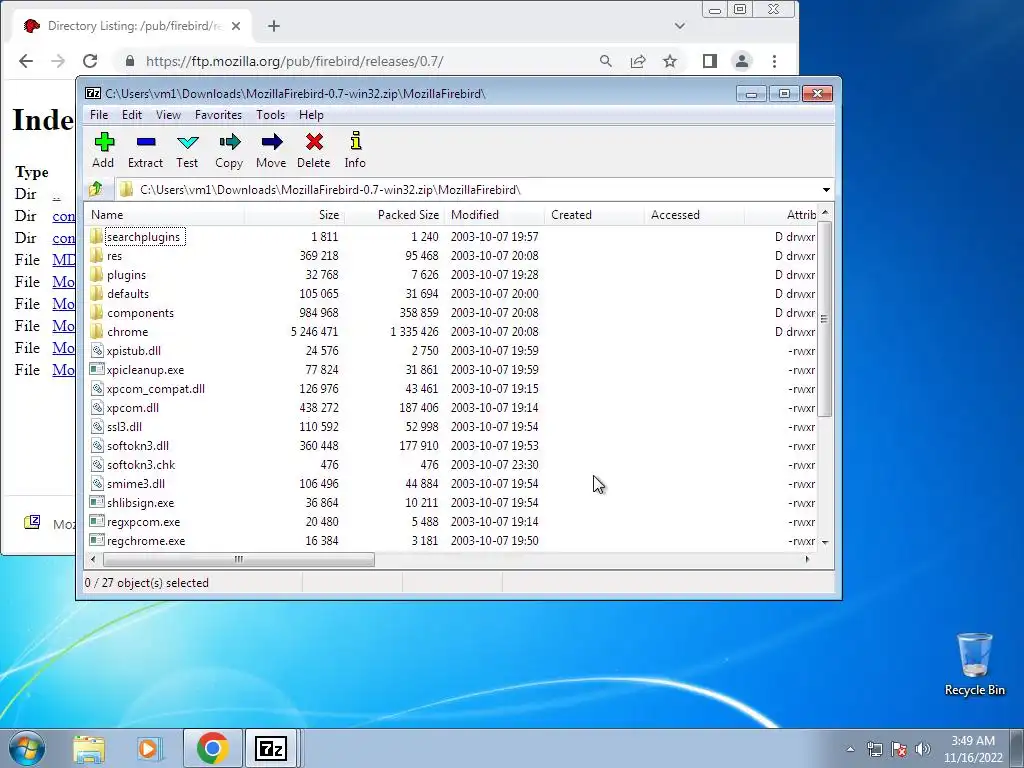The width and height of the screenshot is (1024, 768).
Task: Click the scroll right arrow in file list
Action: click(808, 559)
